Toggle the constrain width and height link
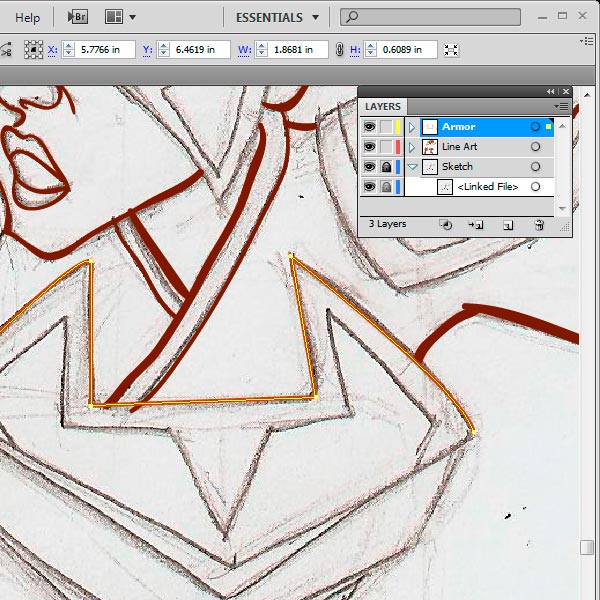This screenshot has height=600, width=600. tap(340, 50)
